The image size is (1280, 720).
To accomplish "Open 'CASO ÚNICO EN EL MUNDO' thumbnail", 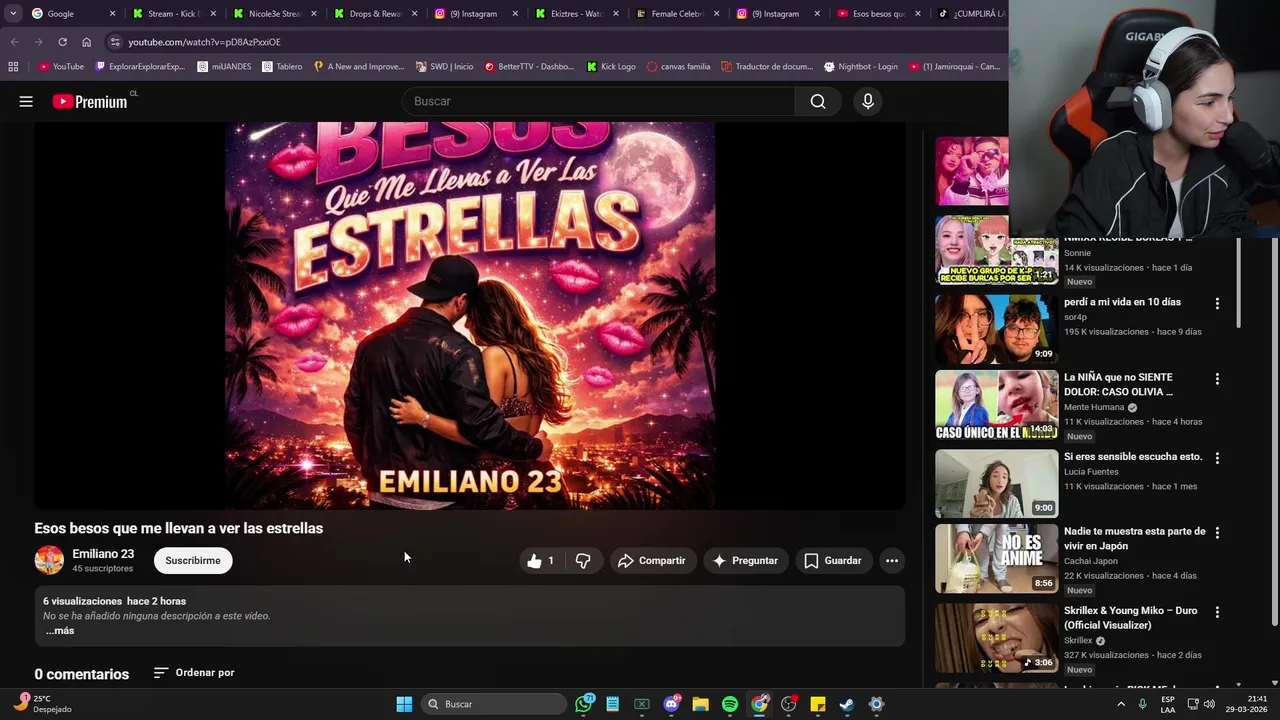I will coord(996,405).
